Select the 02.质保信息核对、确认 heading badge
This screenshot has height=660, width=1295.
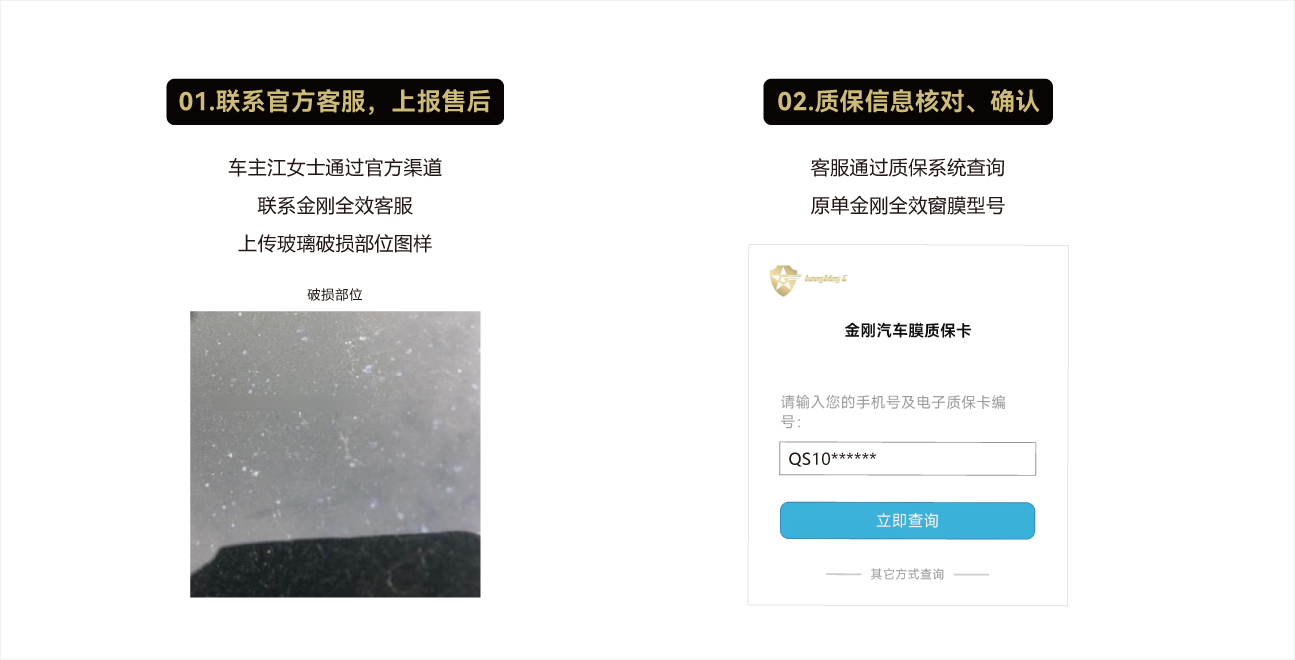908,102
